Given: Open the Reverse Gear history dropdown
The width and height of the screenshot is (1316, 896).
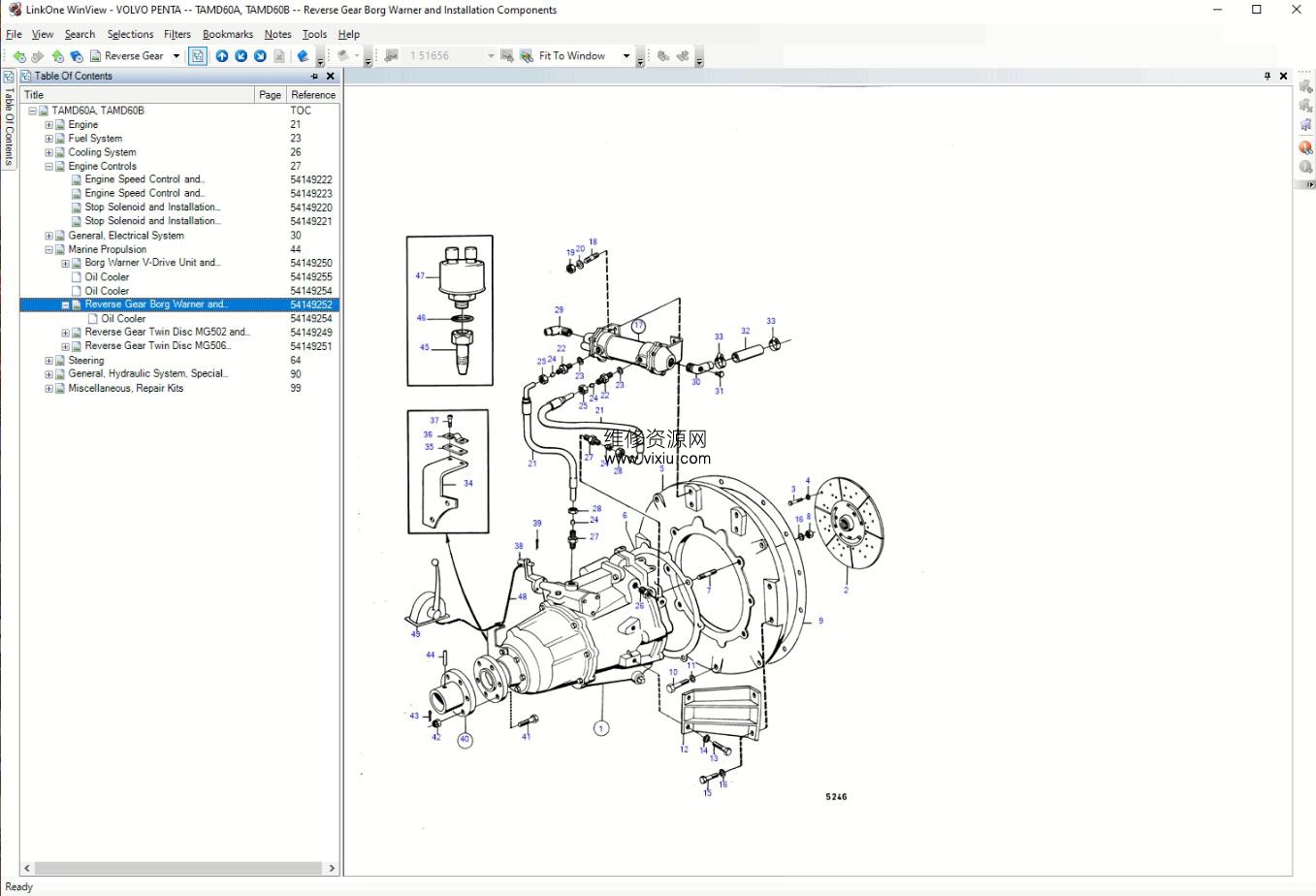Looking at the screenshot, I should click(x=177, y=56).
